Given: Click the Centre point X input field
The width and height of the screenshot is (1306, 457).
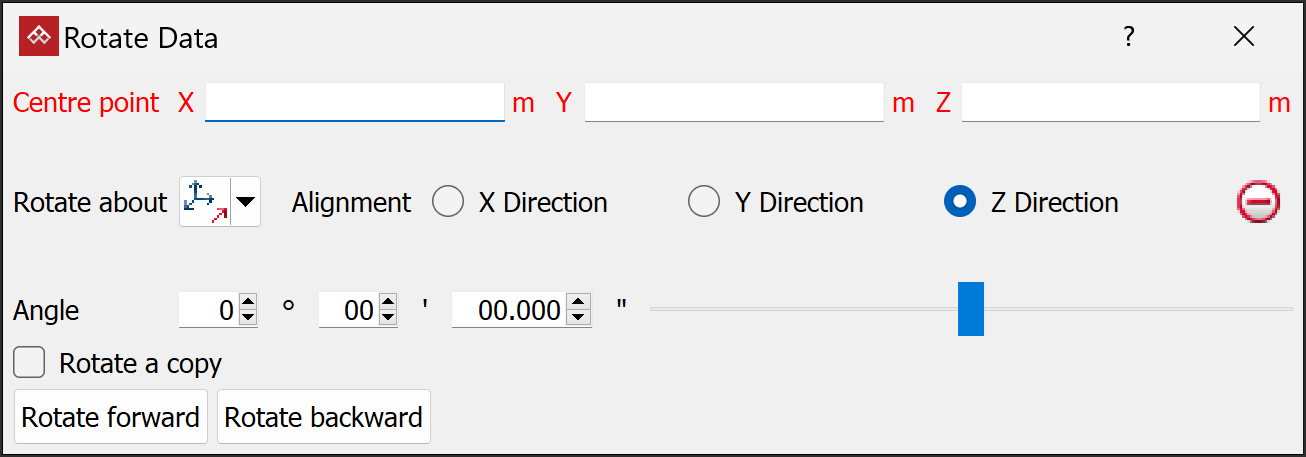Looking at the screenshot, I should pos(355,102).
